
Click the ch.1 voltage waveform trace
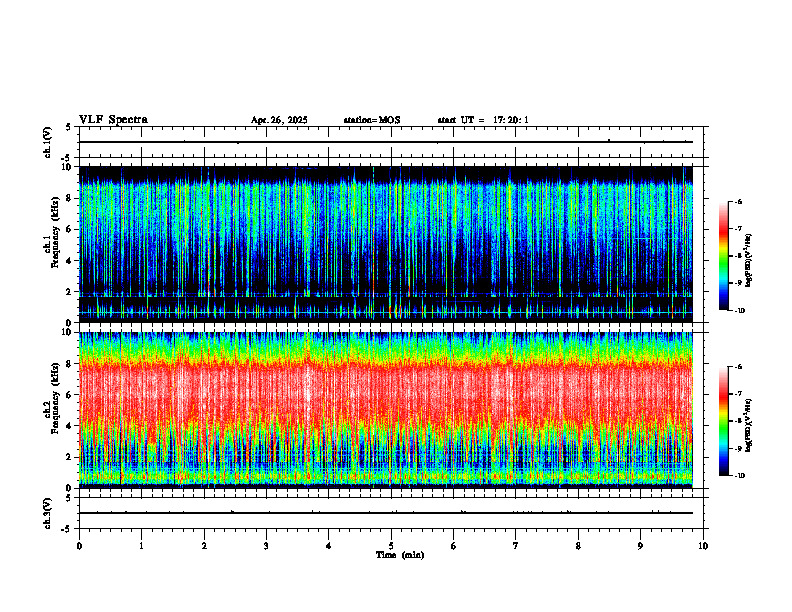click(386, 142)
